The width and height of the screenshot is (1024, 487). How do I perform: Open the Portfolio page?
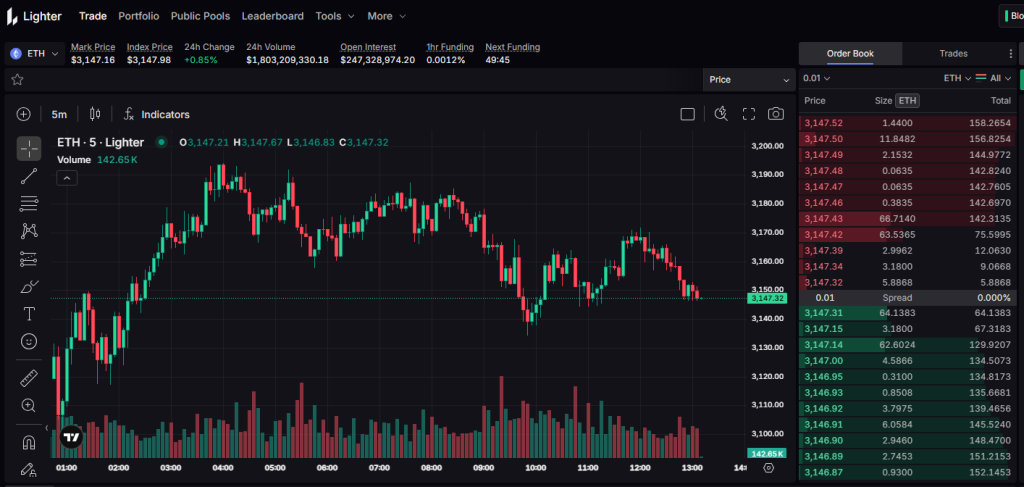[138, 16]
